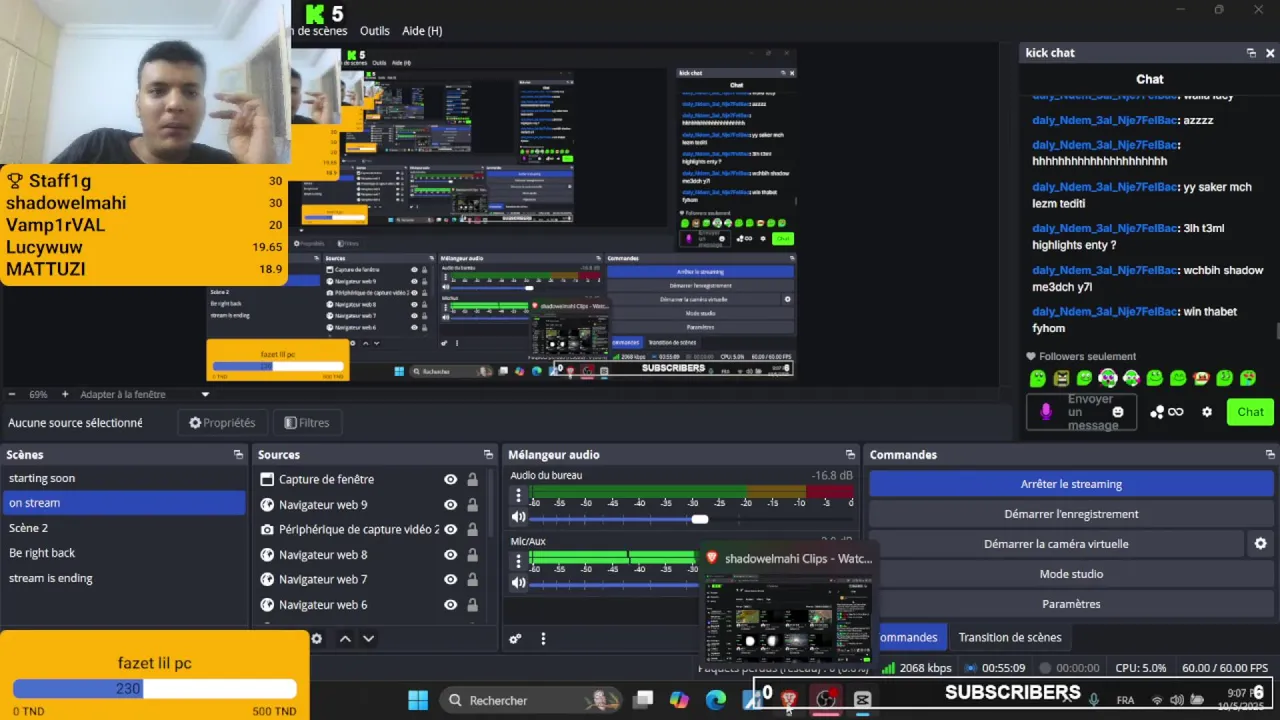Unlock the Capture de fenêtre source
Image resolution: width=1280 pixels, height=720 pixels.
pyautogui.click(x=472, y=480)
